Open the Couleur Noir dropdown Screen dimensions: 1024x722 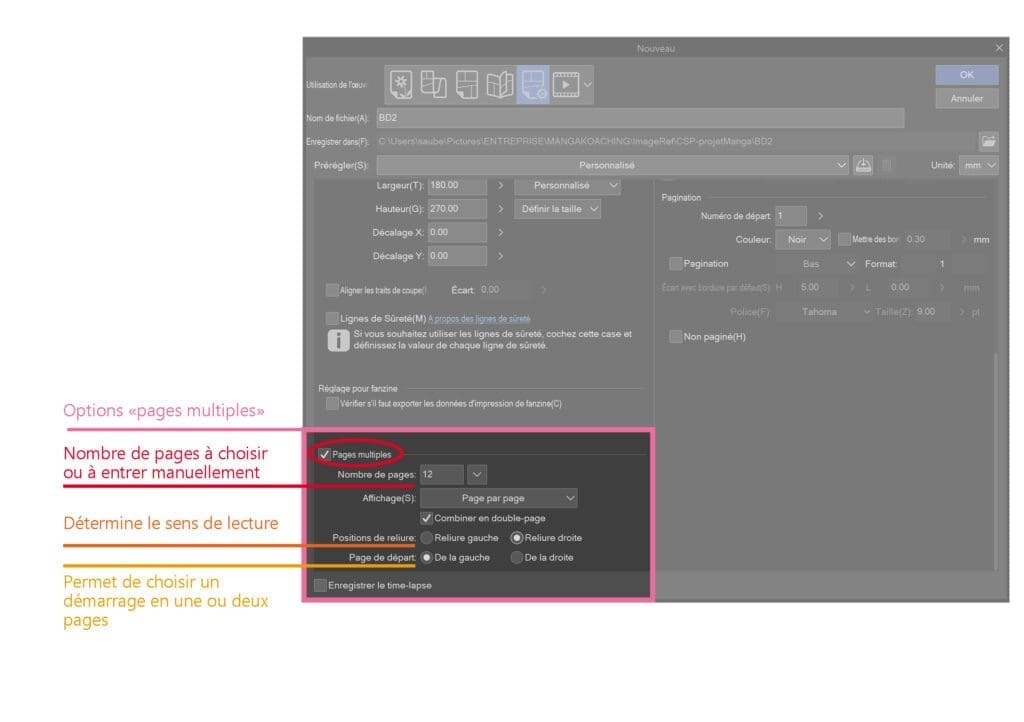coord(803,240)
